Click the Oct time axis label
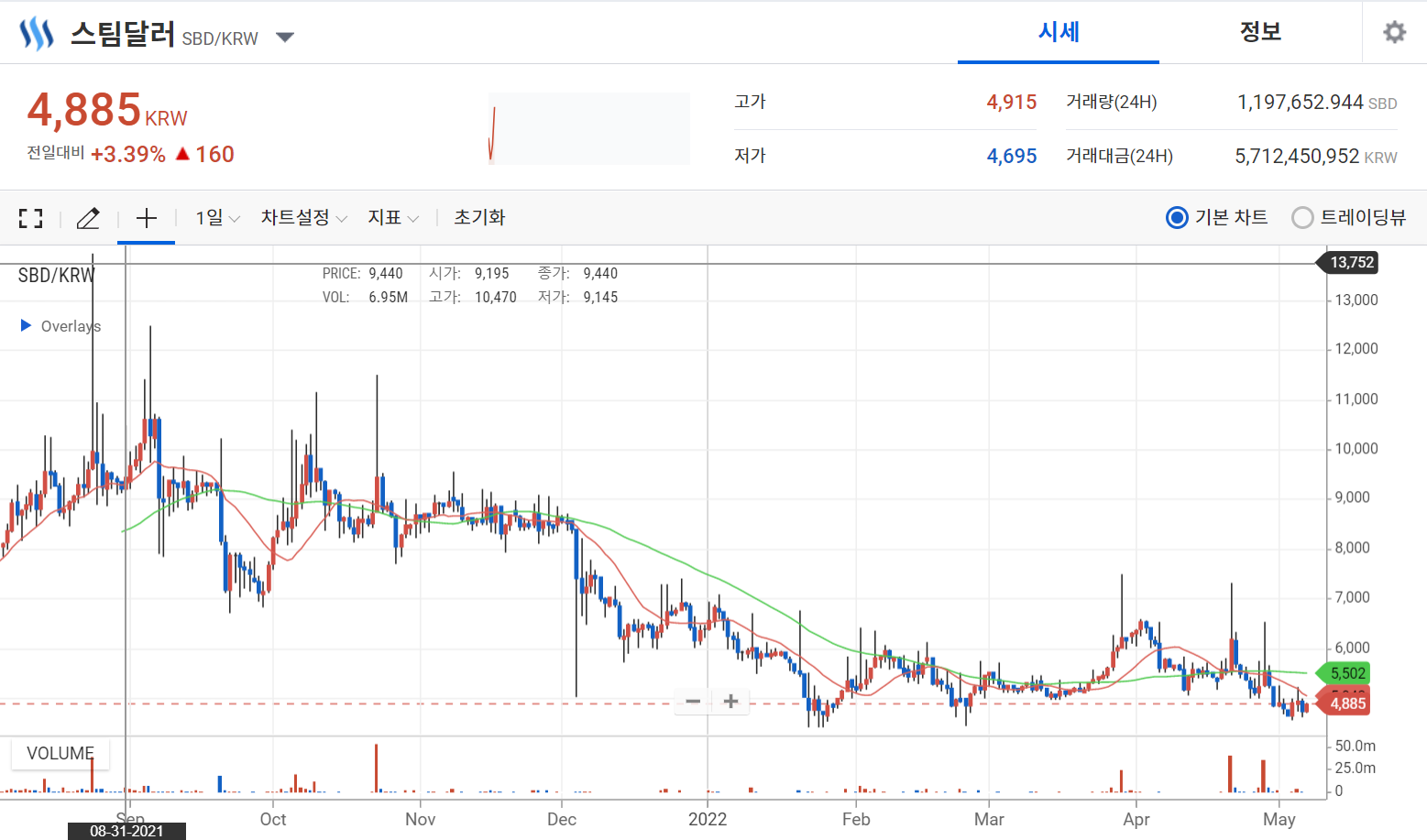The height and width of the screenshot is (840, 1427). tap(273, 819)
